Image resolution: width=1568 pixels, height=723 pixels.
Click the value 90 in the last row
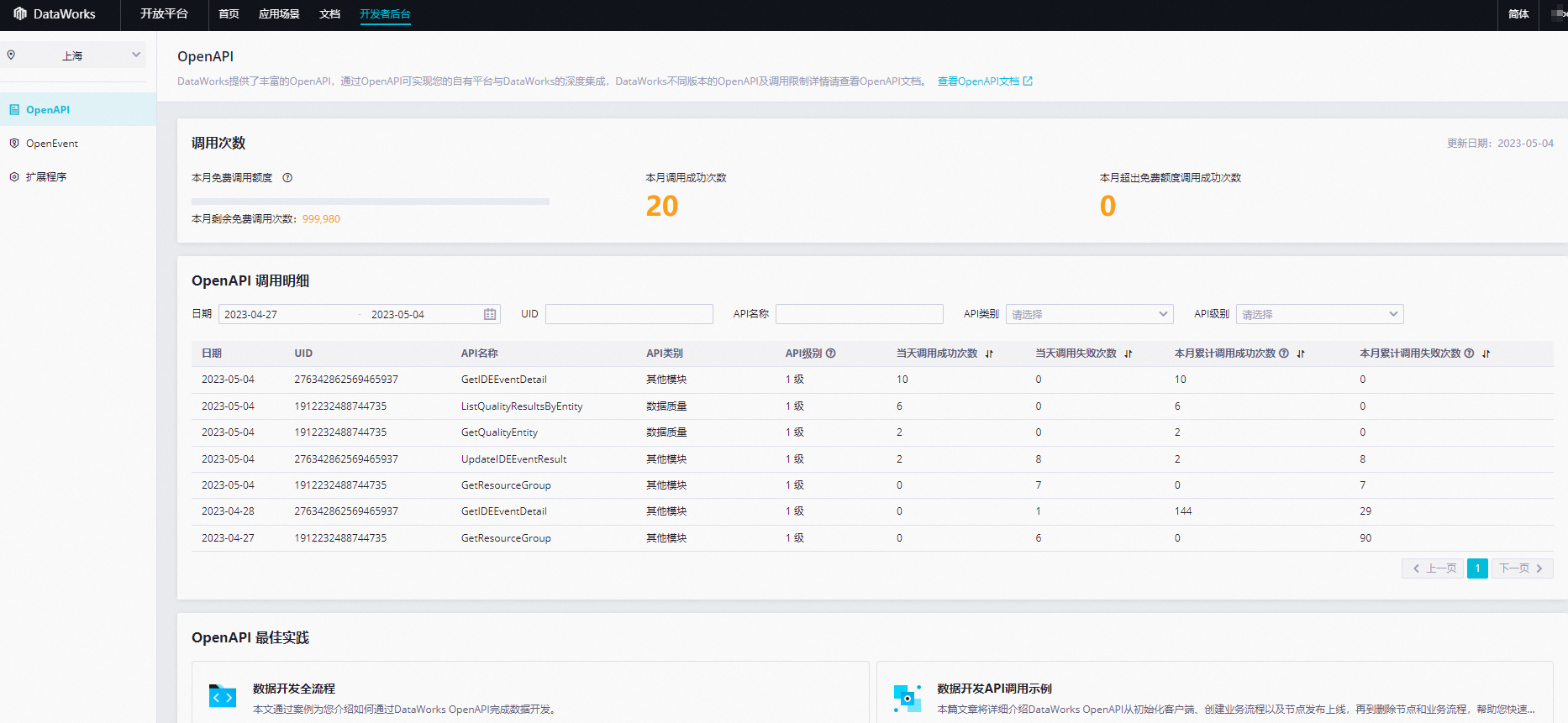[x=1365, y=538]
